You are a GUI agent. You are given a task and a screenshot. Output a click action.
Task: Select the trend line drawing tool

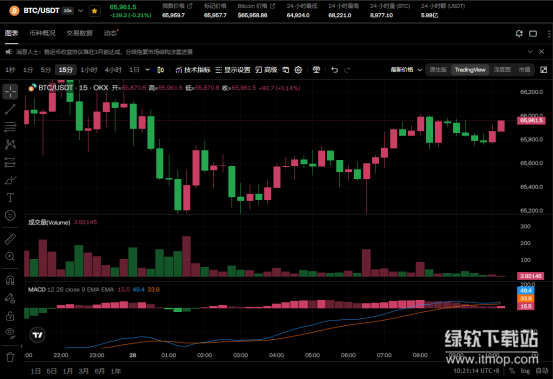click(x=10, y=109)
